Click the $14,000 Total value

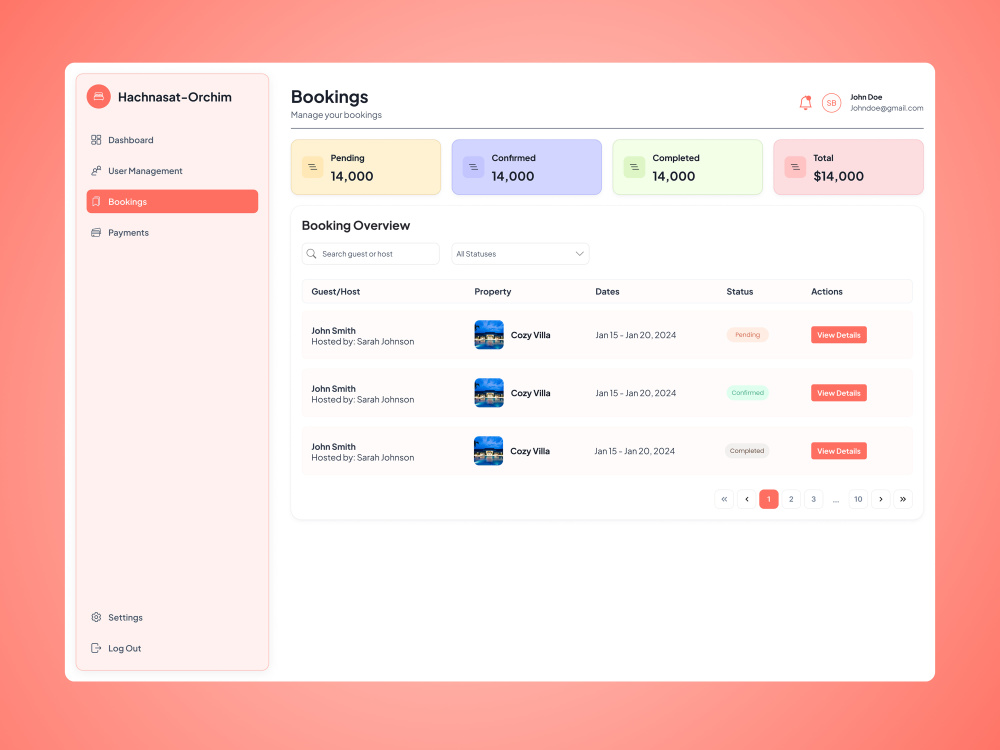[838, 177]
